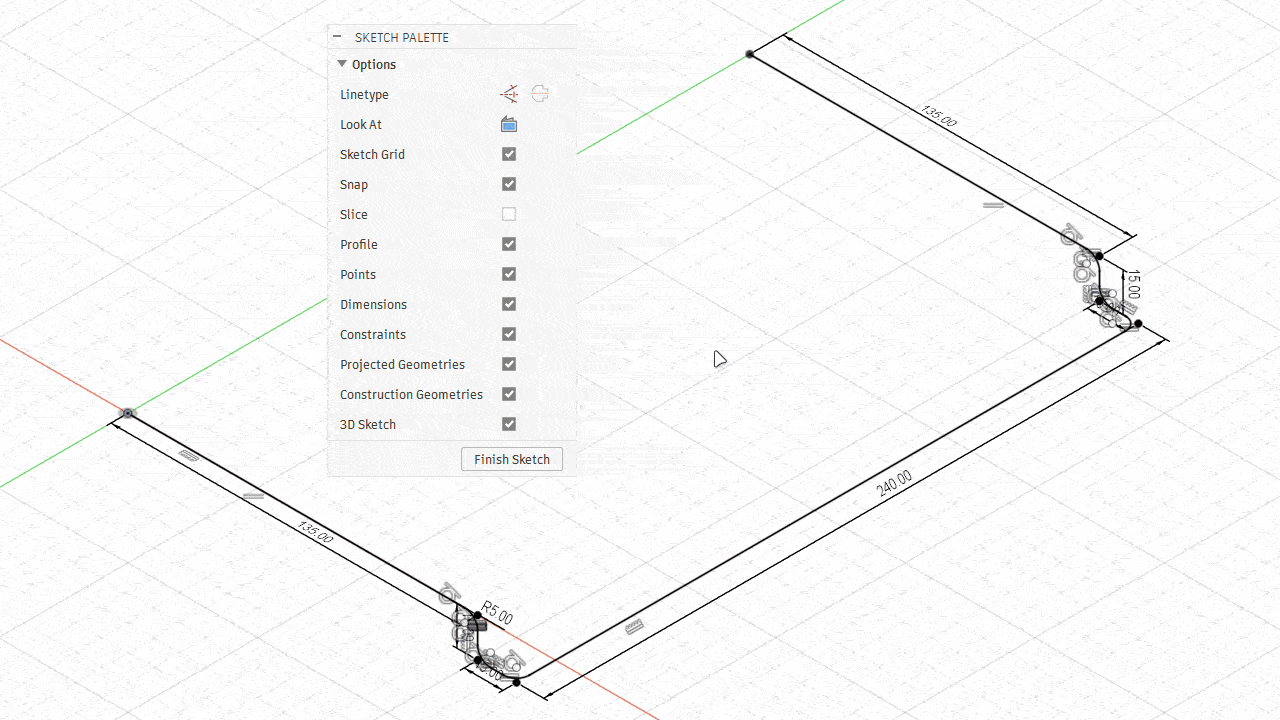Toggle the Sketch Grid checkbox
The height and width of the screenshot is (720, 1280).
(509, 154)
